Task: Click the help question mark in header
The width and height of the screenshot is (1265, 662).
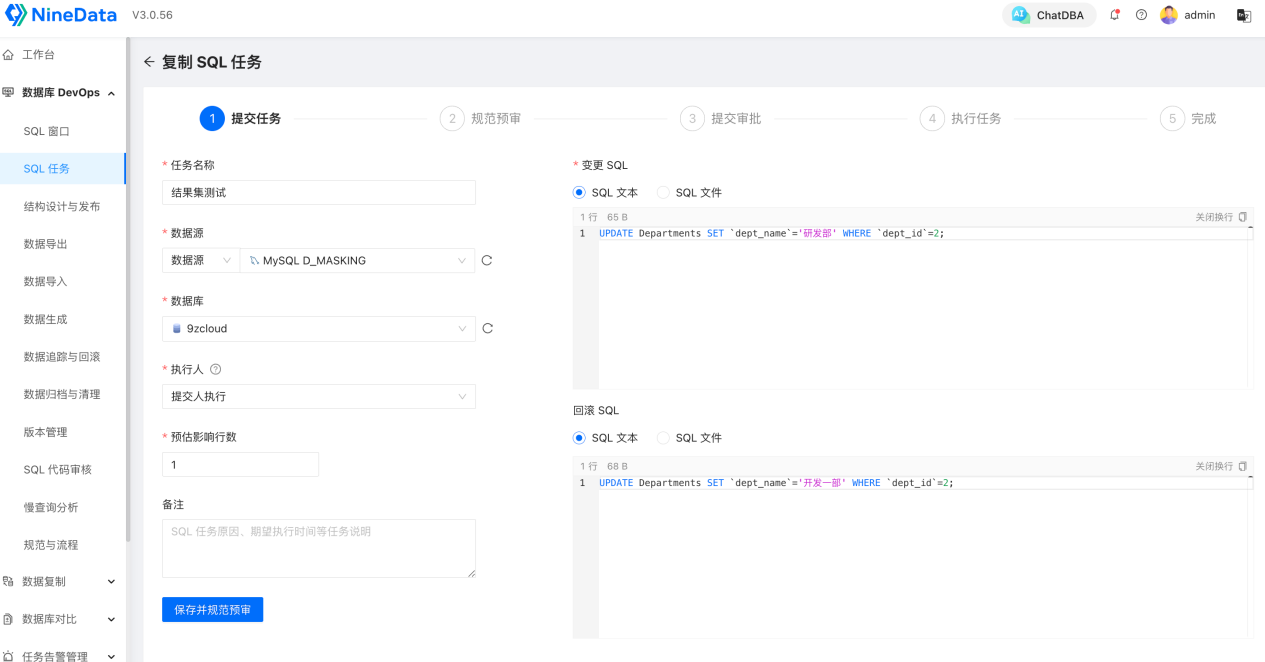Action: 1141,15
